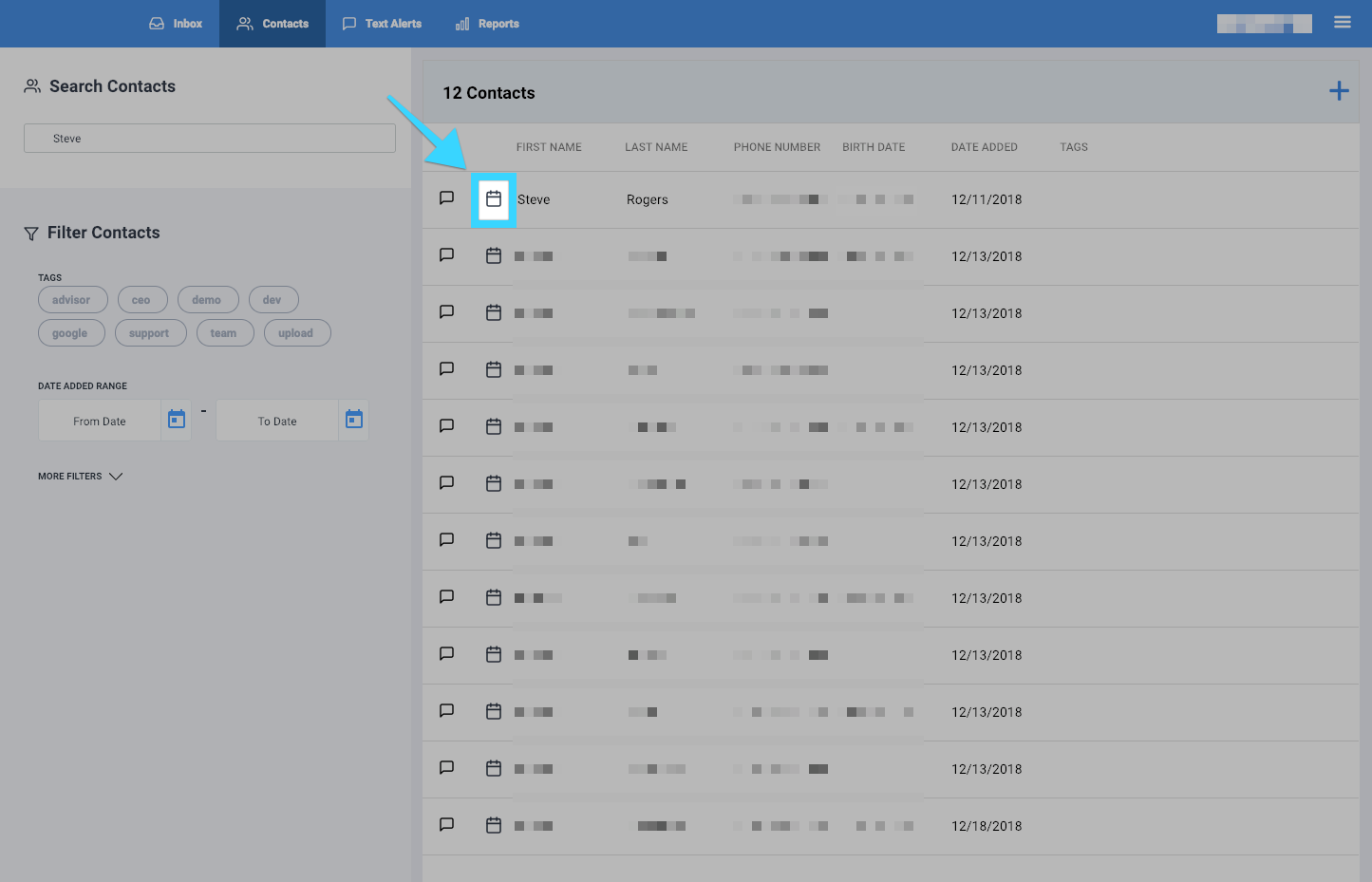Click the 12/18/2018 date added cell
The height and width of the screenshot is (882, 1372).
[987, 826]
